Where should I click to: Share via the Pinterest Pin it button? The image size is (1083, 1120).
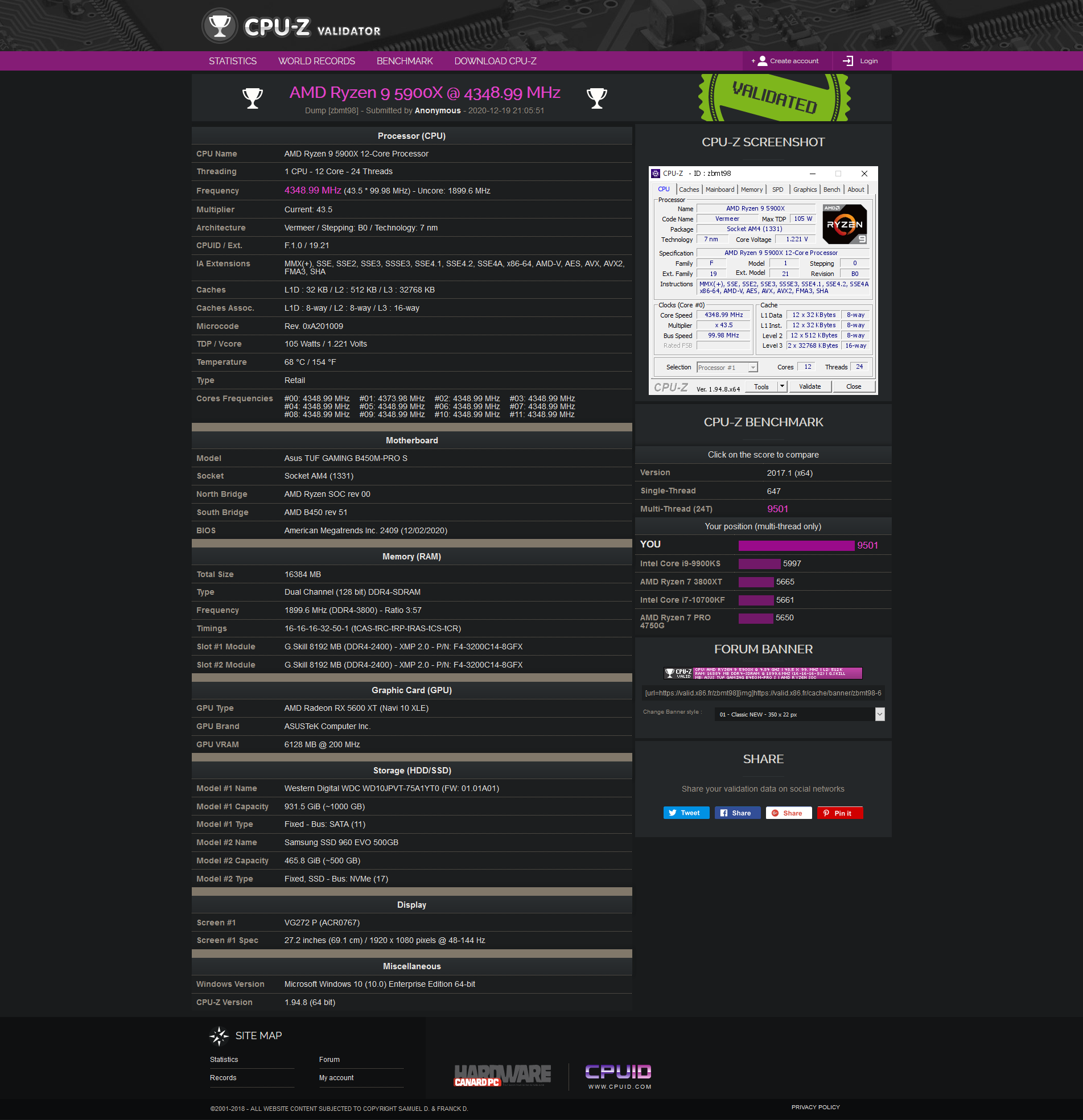pos(839,813)
